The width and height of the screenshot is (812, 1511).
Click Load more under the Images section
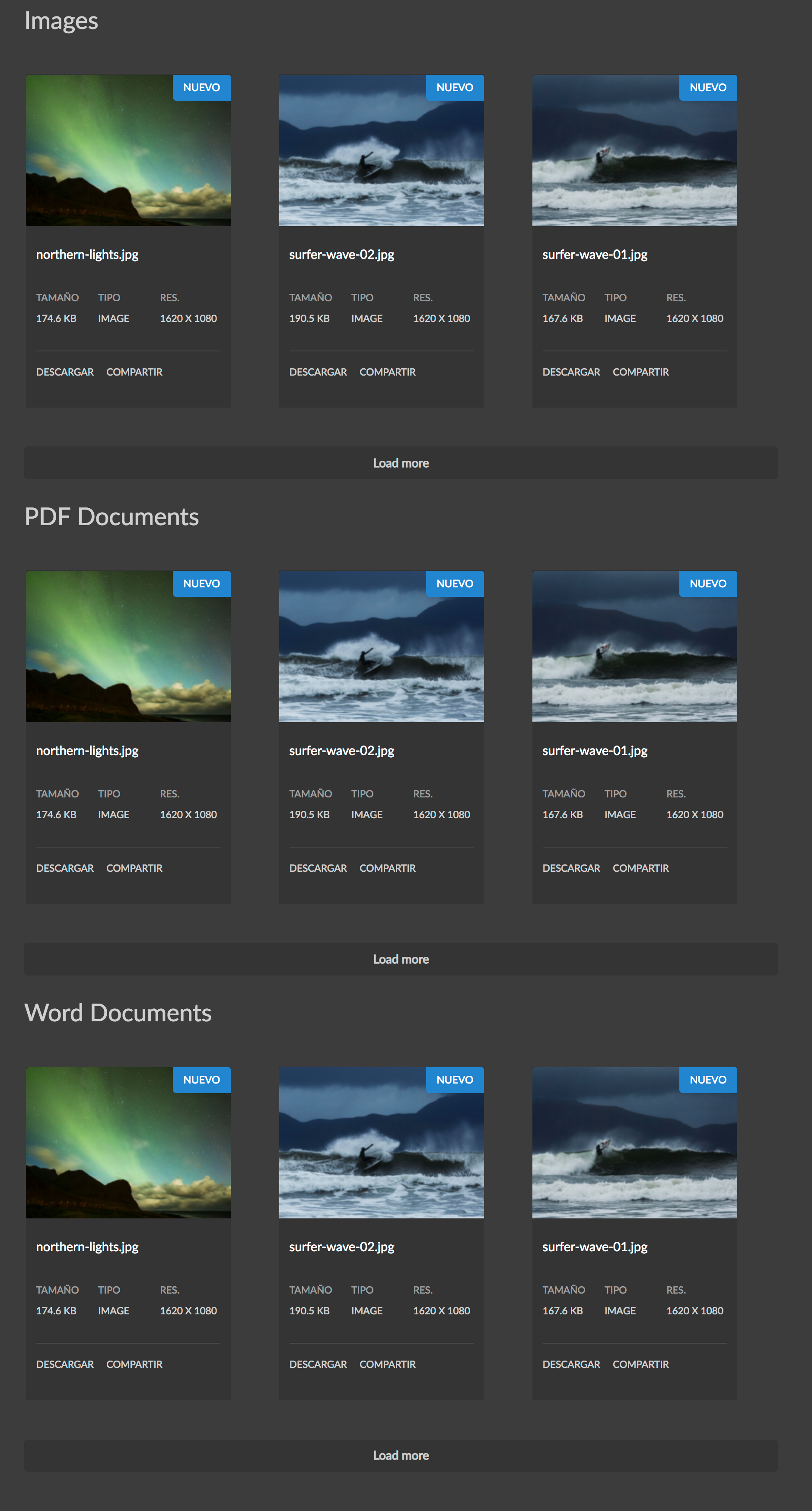point(401,463)
